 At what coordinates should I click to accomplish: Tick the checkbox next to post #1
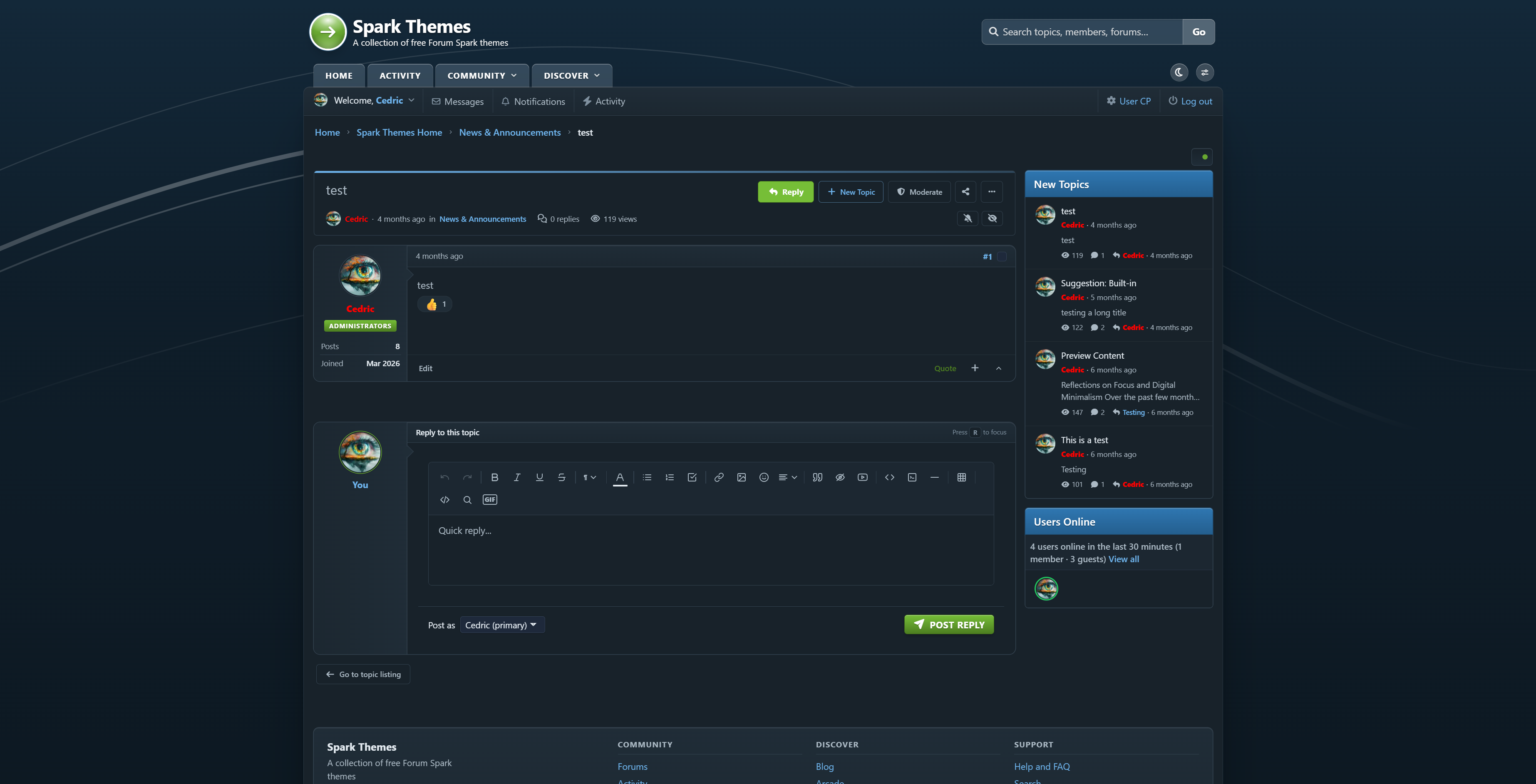[x=1002, y=256]
